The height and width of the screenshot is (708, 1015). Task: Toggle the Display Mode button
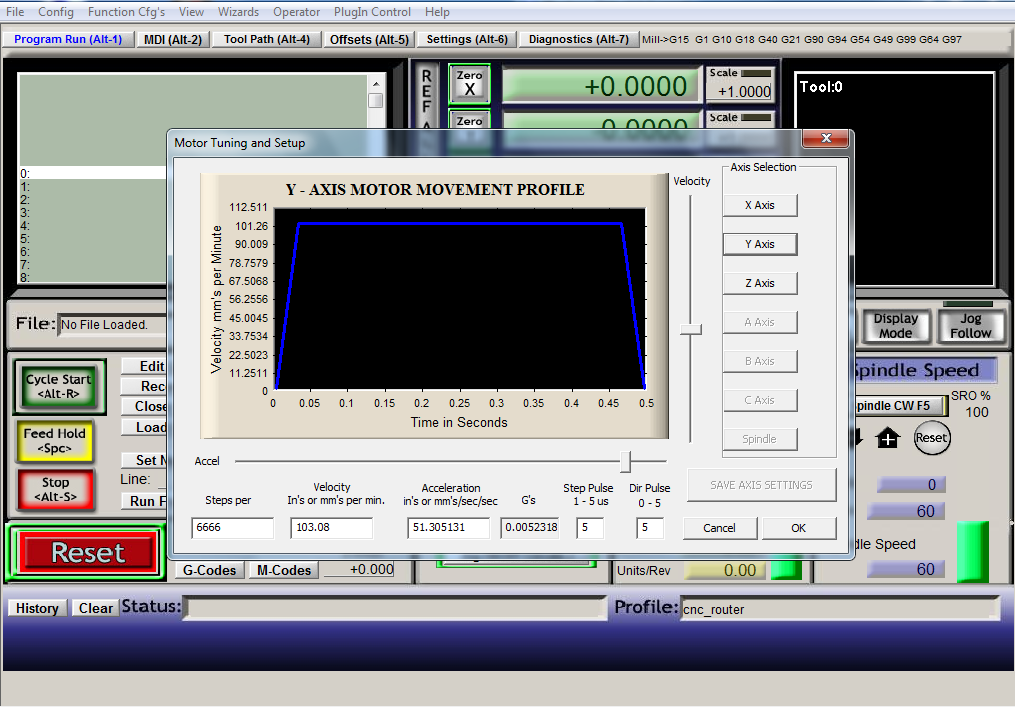click(x=895, y=326)
